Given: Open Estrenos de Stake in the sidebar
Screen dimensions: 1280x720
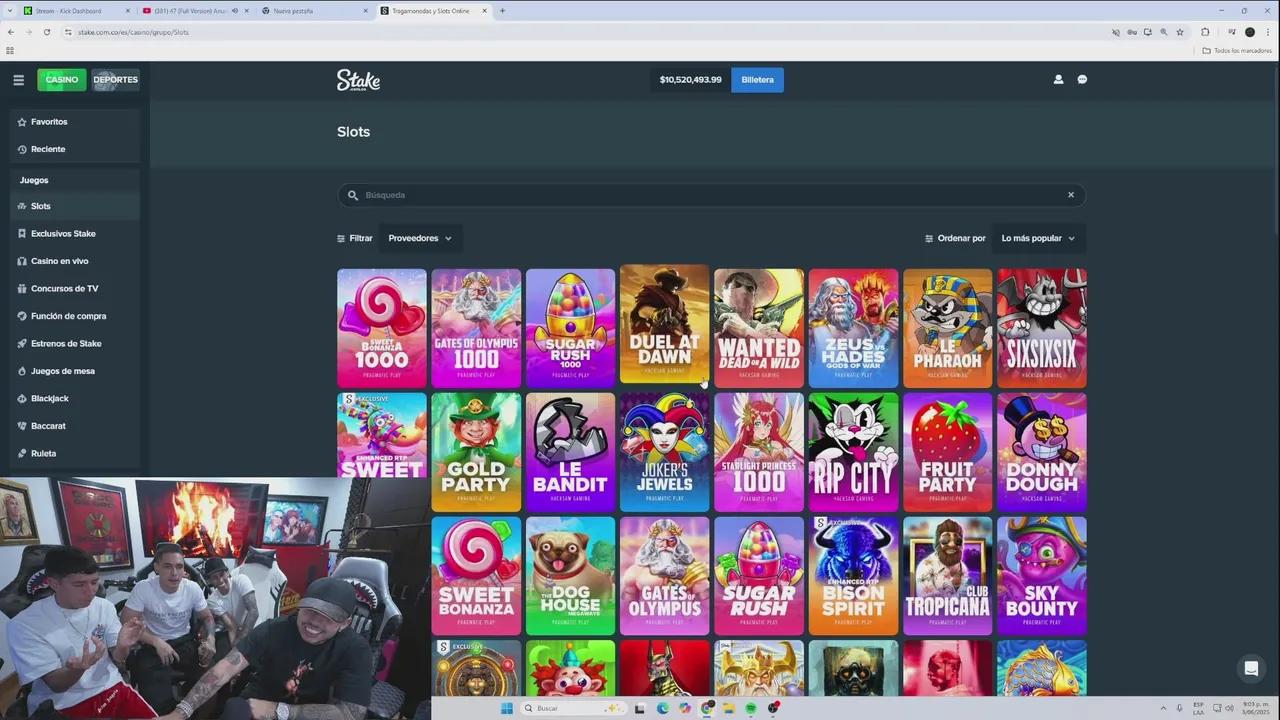Looking at the screenshot, I should click(x=75, y=344).
